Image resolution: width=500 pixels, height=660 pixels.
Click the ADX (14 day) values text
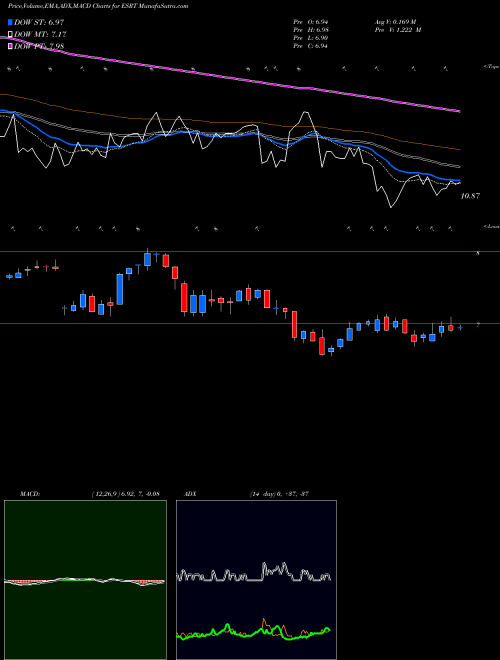tap(279, 494)
